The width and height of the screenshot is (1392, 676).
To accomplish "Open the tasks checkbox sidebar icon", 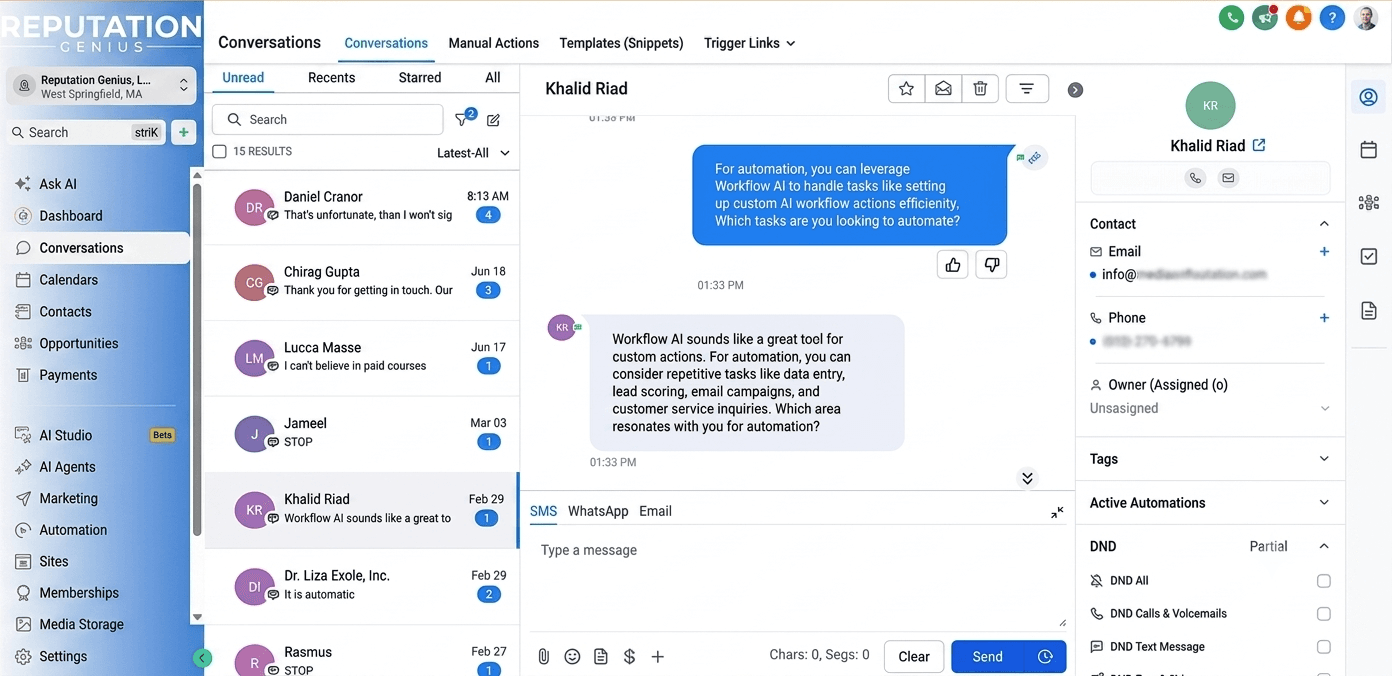I will (x=1369, y=257).
